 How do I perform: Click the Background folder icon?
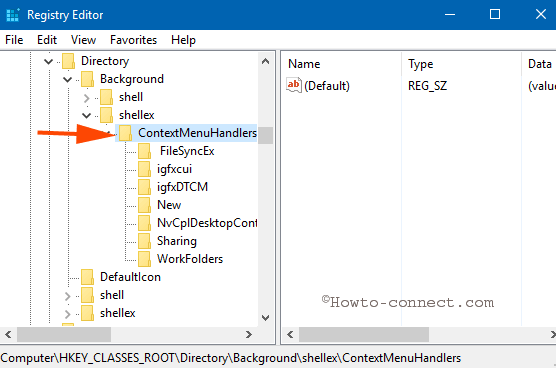click(88, 79)
